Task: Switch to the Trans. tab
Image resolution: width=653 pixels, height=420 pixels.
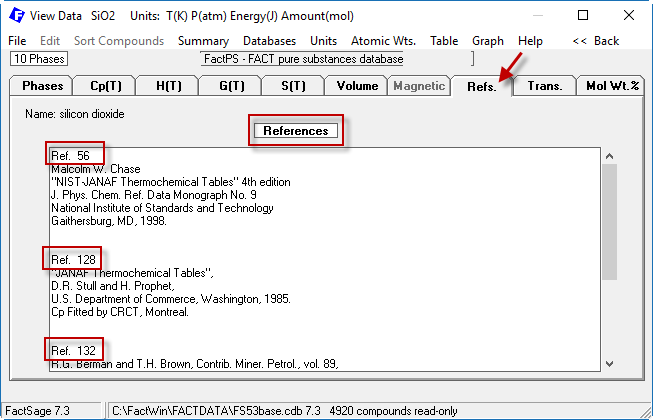Action: tap(545, 86)
